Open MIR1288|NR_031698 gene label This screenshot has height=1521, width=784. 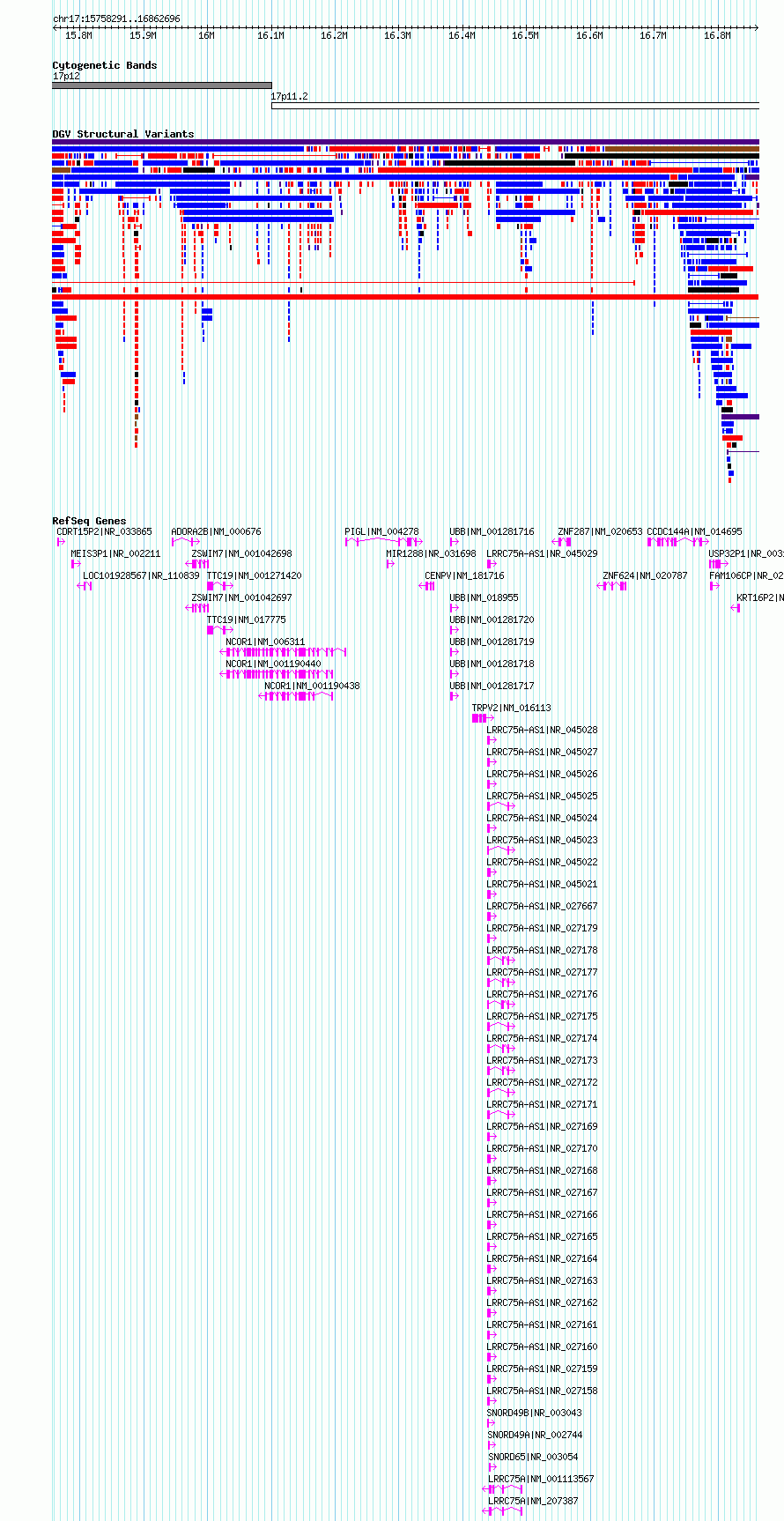(x=431, y=553)
